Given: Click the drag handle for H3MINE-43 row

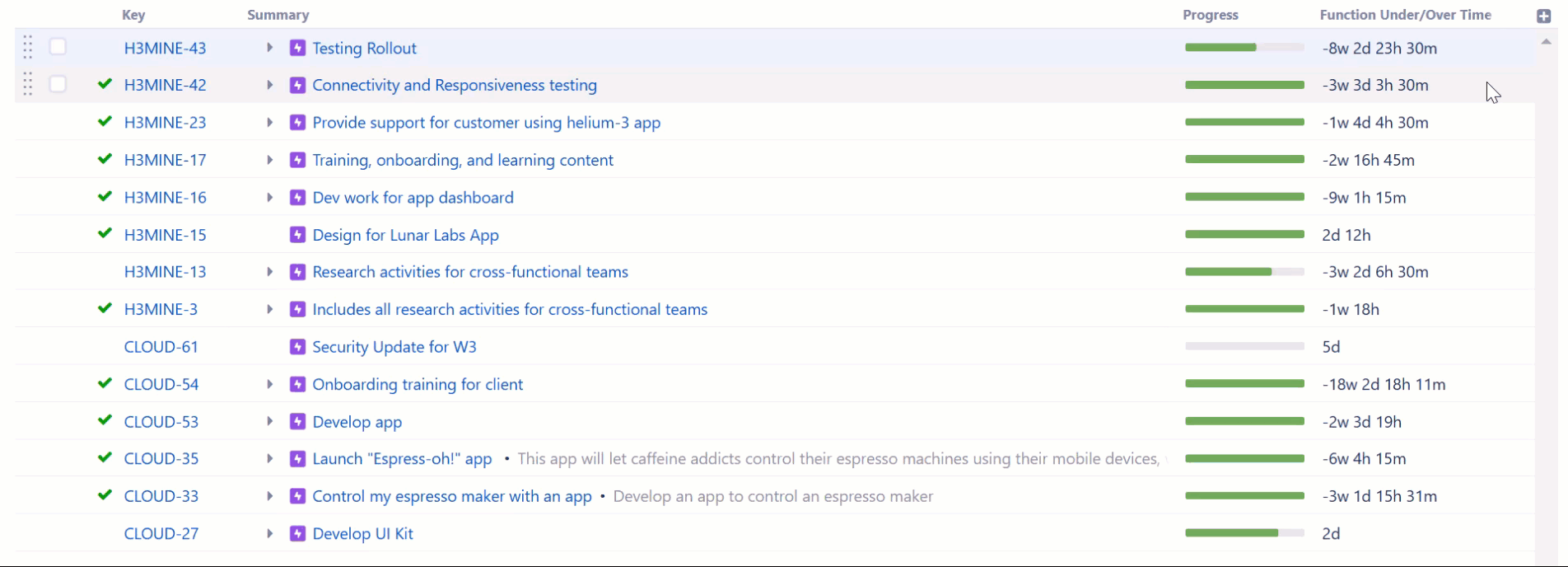Looking at the screenshot, I should (x=28, y=48).
